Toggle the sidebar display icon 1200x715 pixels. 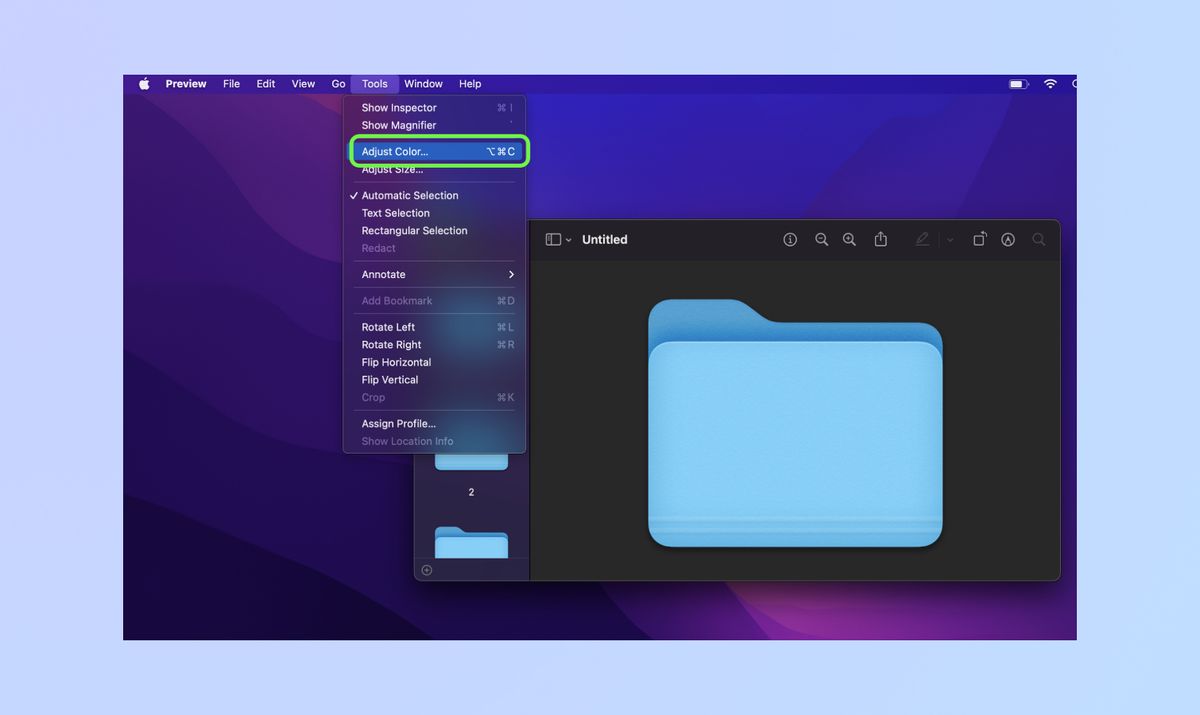(x=553, y=239)
